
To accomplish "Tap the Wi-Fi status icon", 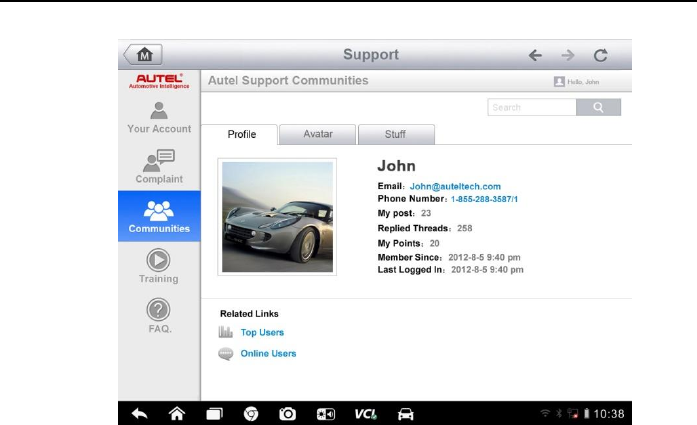I will 545,414.
